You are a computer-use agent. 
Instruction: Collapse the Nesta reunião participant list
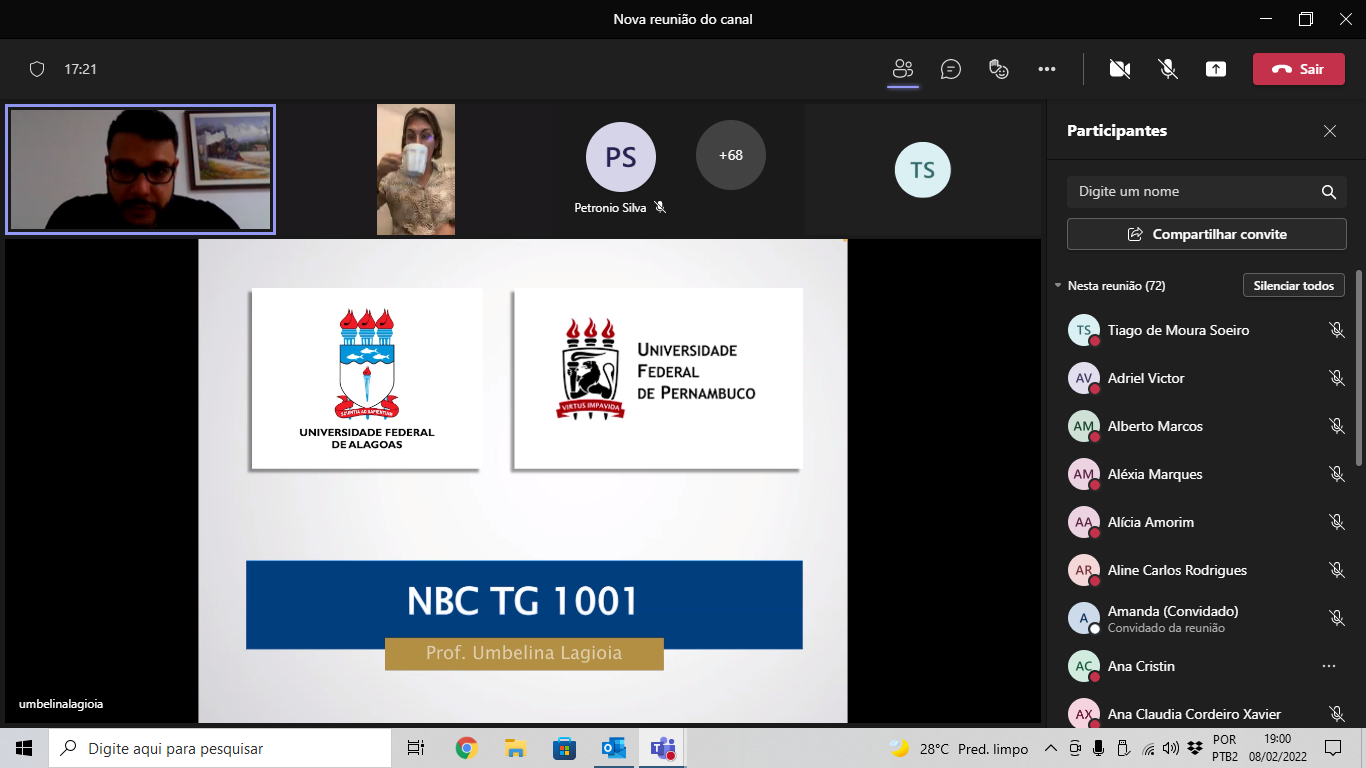point(1058,286)
